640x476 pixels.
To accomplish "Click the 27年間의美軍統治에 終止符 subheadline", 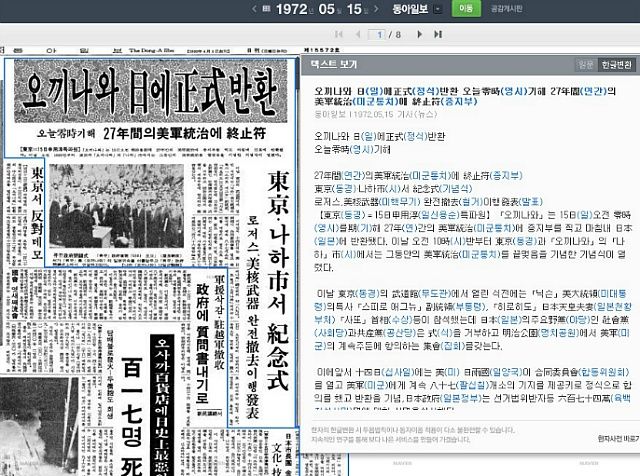I will tap(184, 133).
